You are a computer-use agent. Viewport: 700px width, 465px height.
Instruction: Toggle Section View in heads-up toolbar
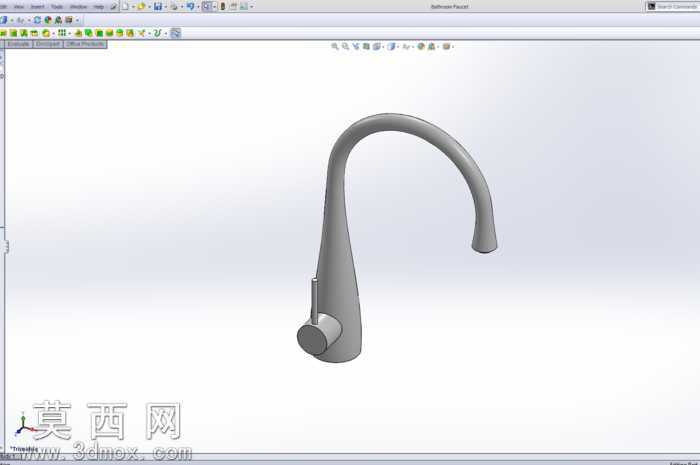366,46
